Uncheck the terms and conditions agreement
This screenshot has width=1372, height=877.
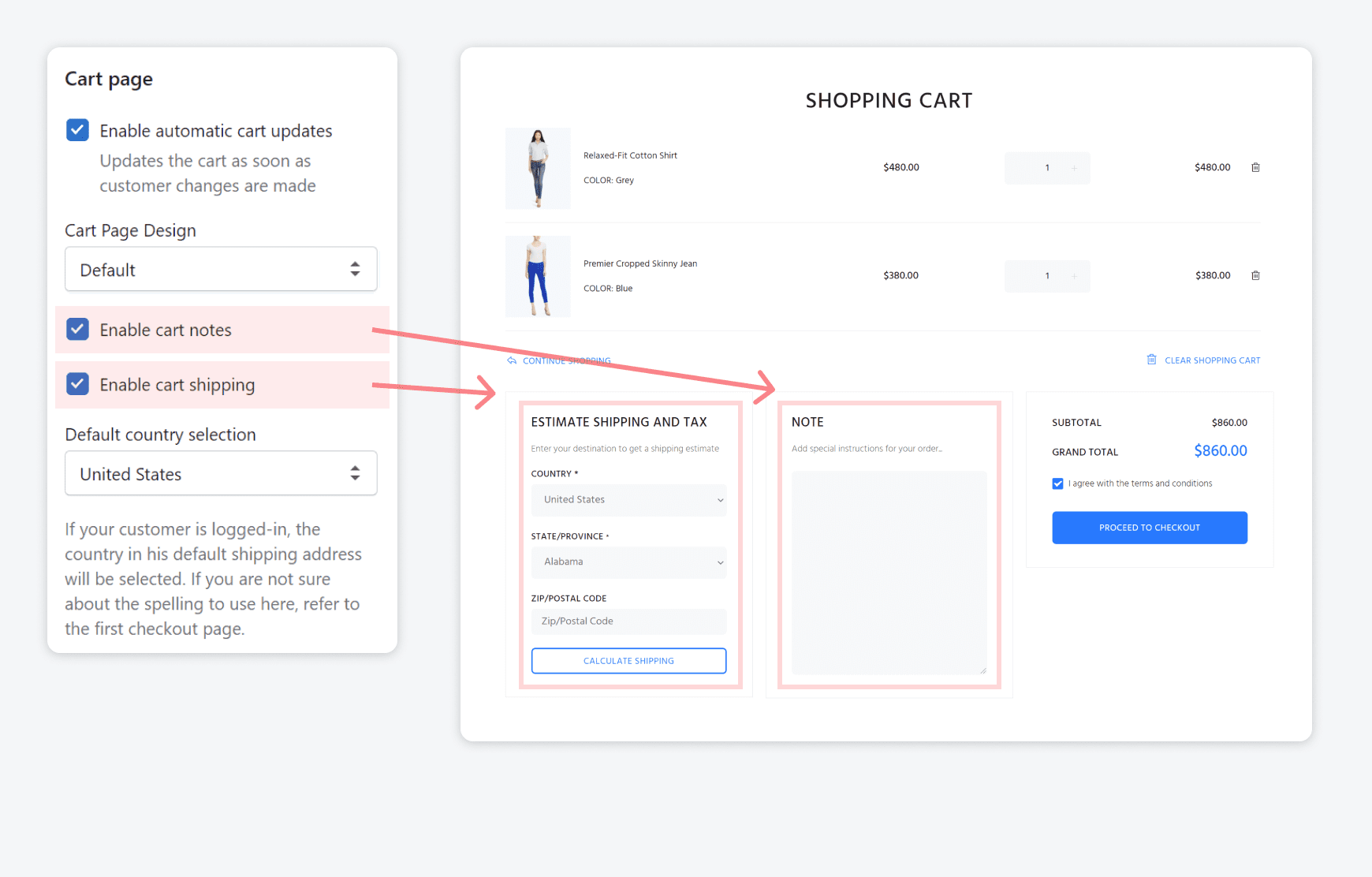pyautogui.click(x=1057, y=483)
